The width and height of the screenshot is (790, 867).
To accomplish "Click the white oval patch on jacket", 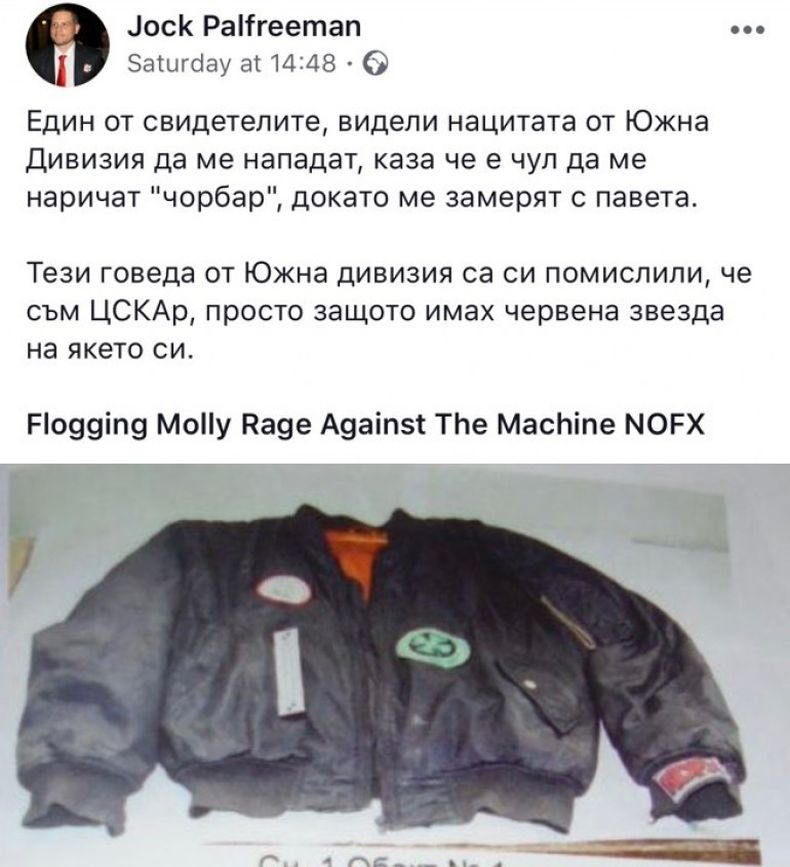I will (283, 591).
